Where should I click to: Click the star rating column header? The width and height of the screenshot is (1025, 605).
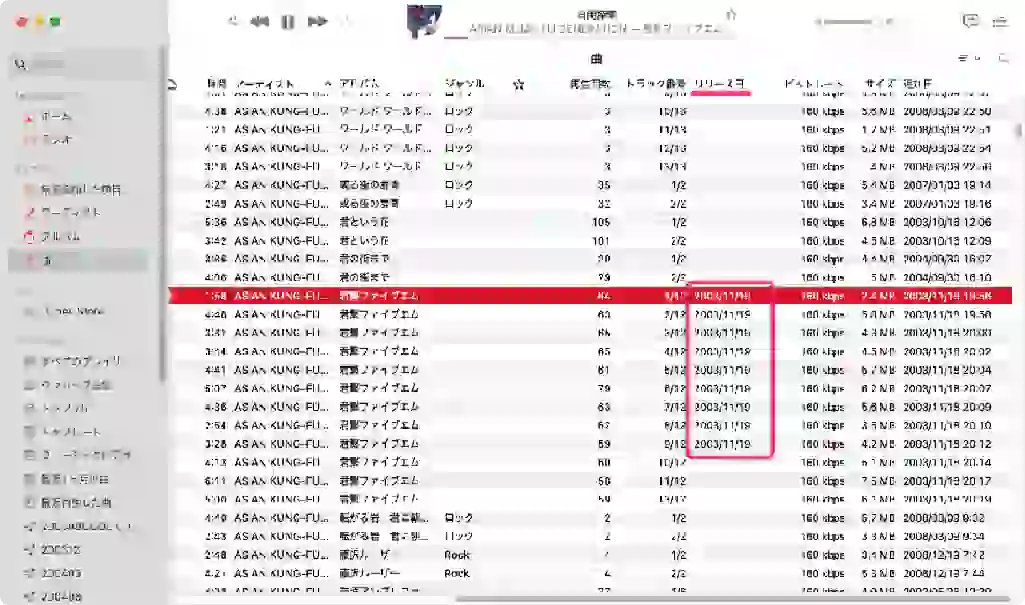coord(519,84)
